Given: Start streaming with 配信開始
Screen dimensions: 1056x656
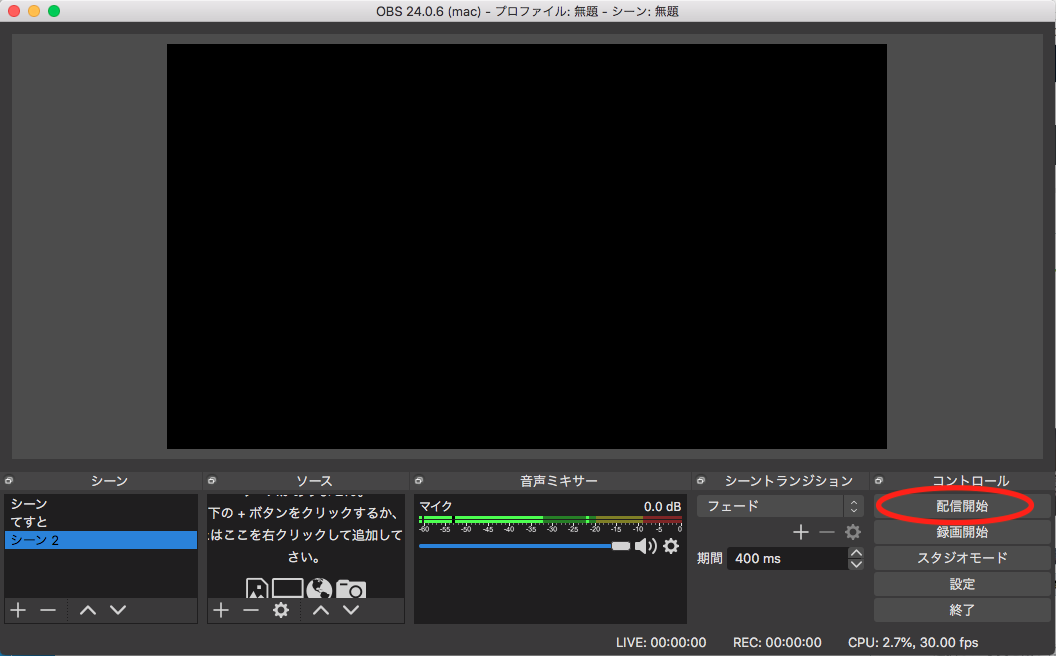Looking at the screenshot, I should 962,505.
